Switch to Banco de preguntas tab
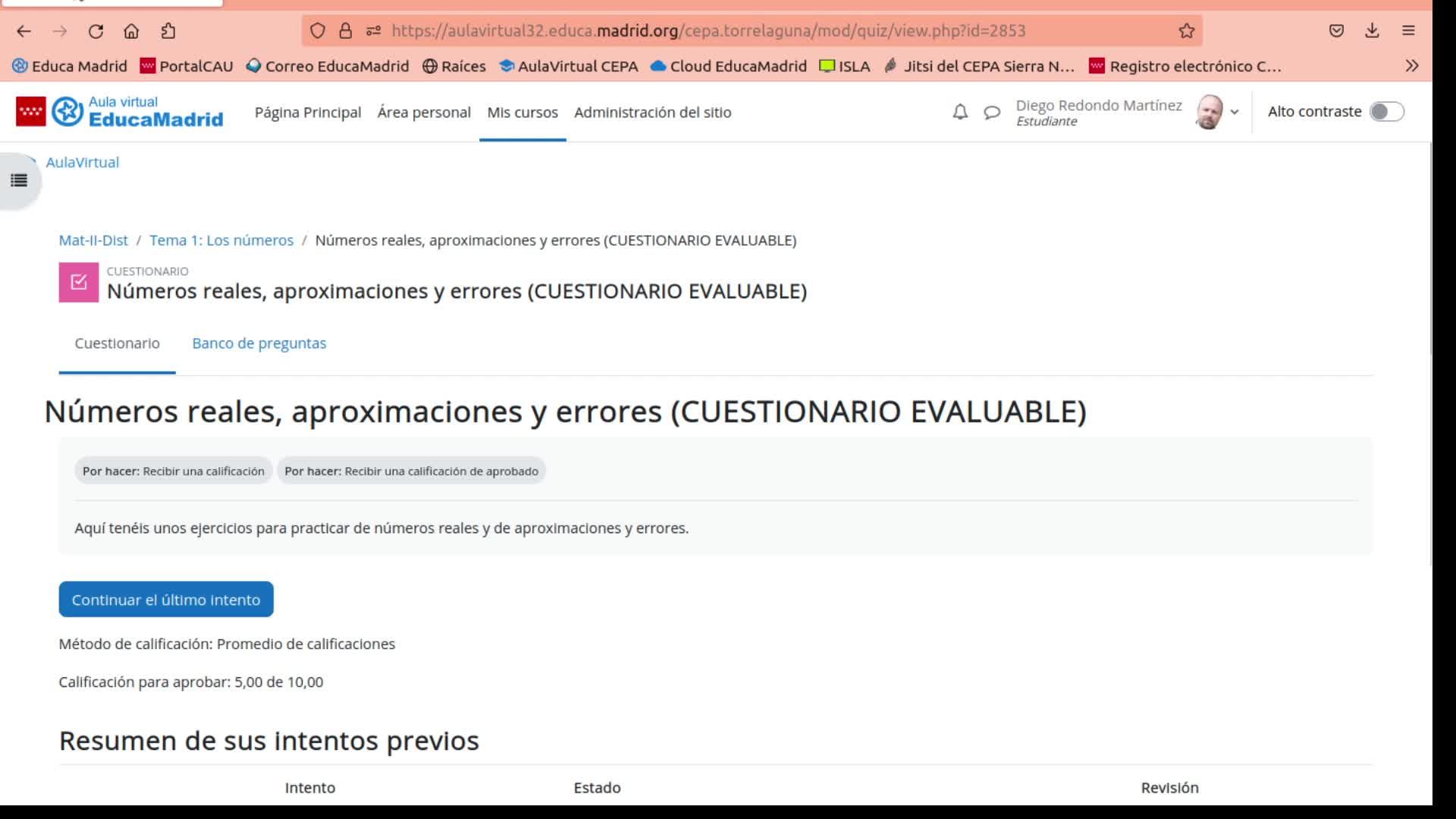 point(259,344)
